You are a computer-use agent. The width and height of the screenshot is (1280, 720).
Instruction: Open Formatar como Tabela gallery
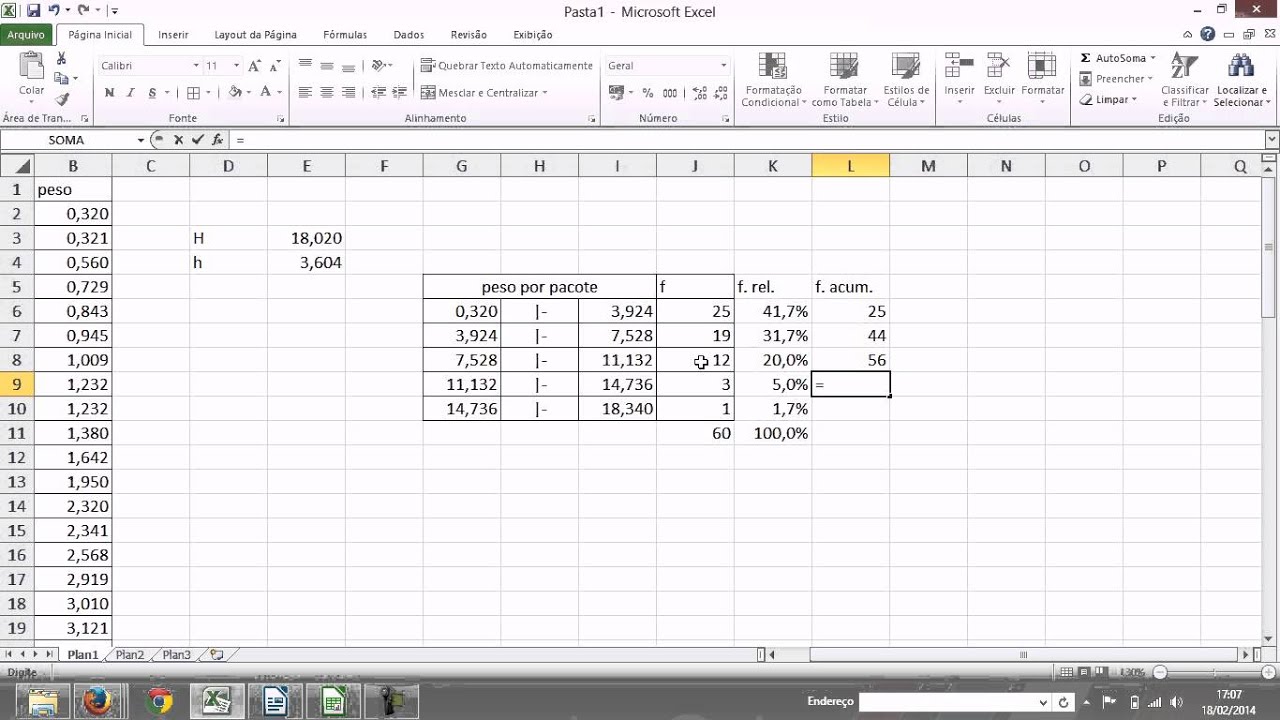tap(845, 79)
